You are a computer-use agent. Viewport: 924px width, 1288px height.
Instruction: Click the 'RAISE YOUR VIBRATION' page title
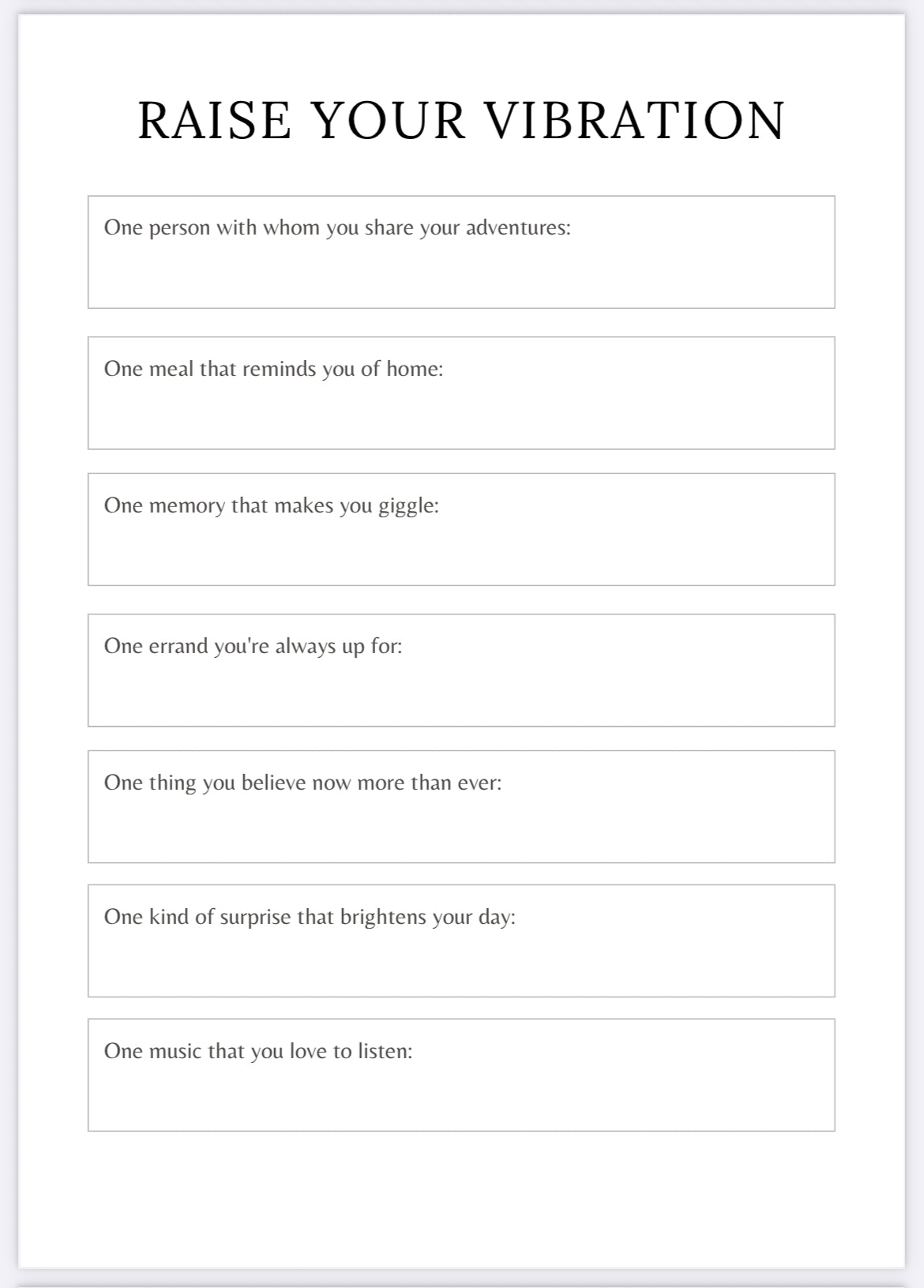(x=461, y=121)
